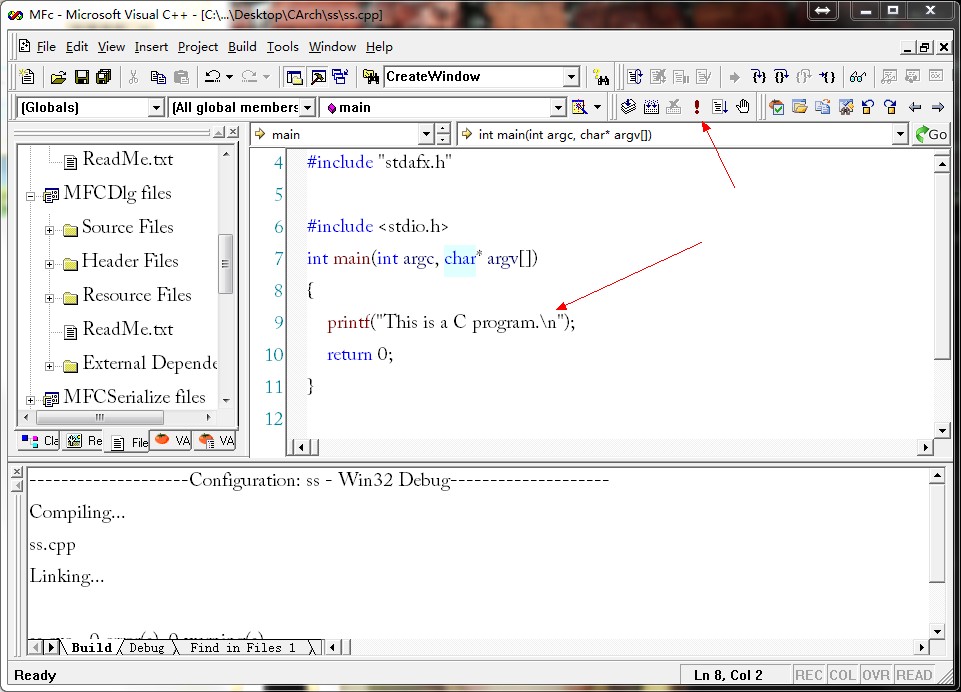This screenshot has height=692, width=961.
Task: Switch to Find in Files 1 tab
Action: (243, 647)
